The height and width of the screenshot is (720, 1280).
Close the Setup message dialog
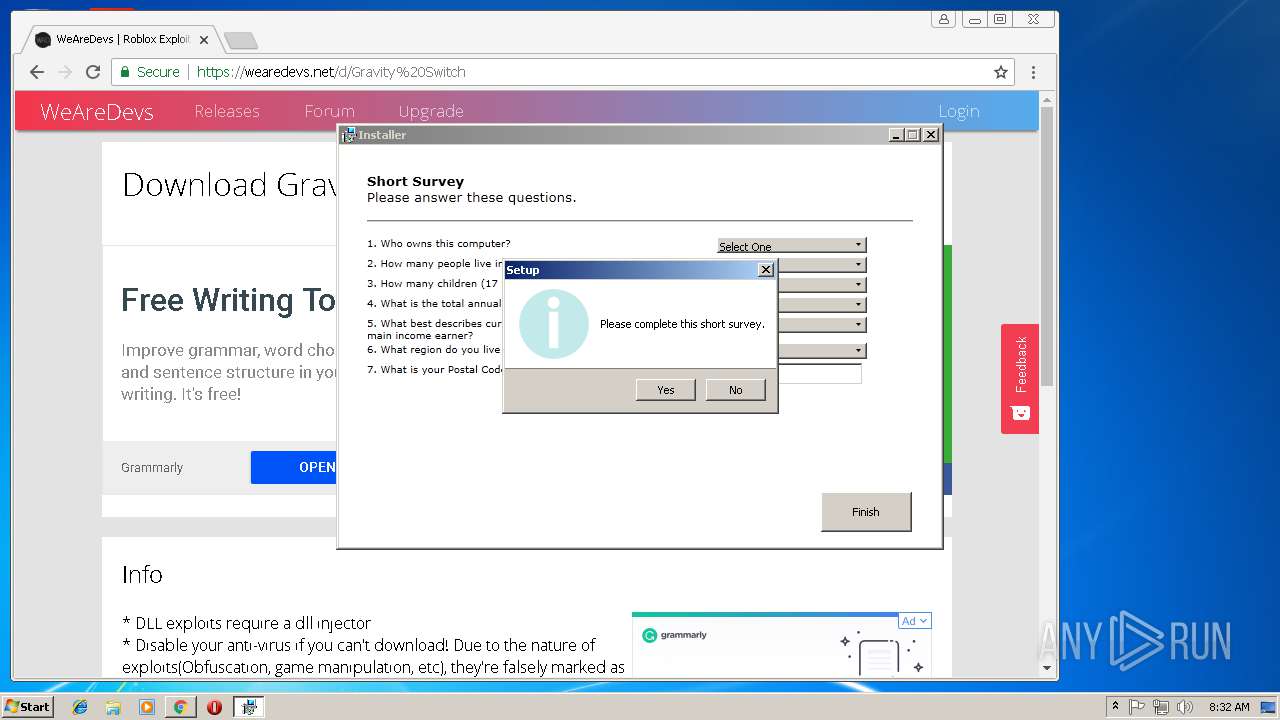766,270
